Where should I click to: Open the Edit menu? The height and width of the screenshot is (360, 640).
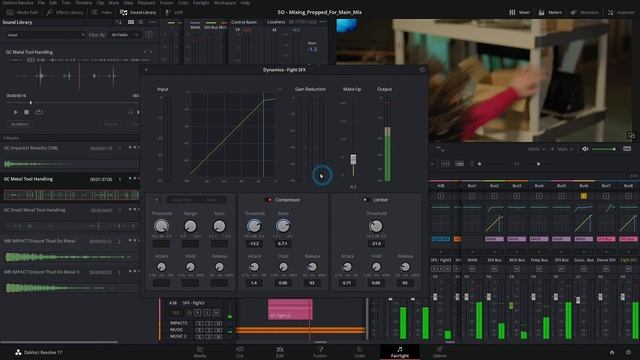point(53,2)
